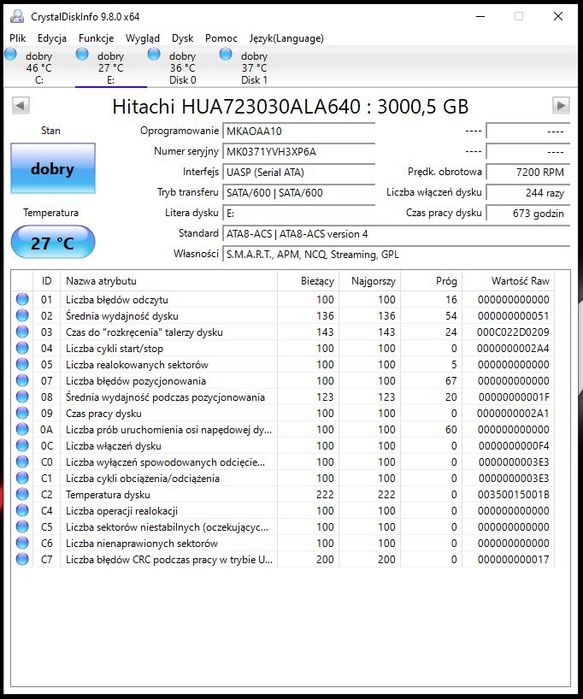Click the status orb for attribute 0C
583x699 pixels.
pos(22,445)
